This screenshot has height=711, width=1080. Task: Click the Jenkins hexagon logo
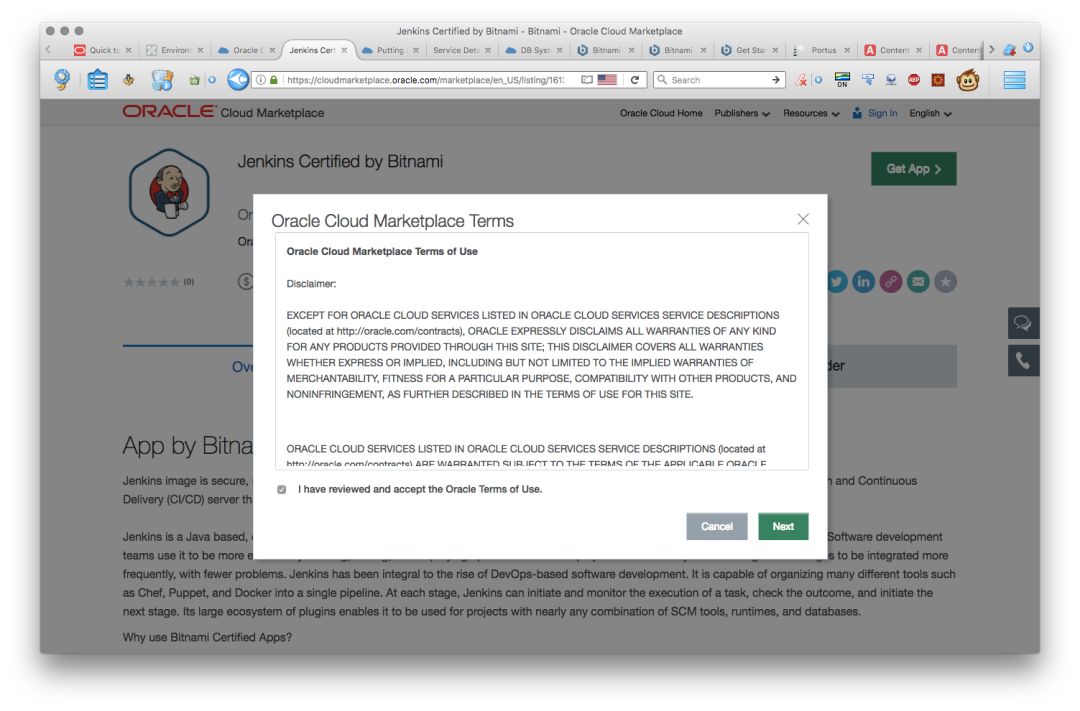(169, 192)
